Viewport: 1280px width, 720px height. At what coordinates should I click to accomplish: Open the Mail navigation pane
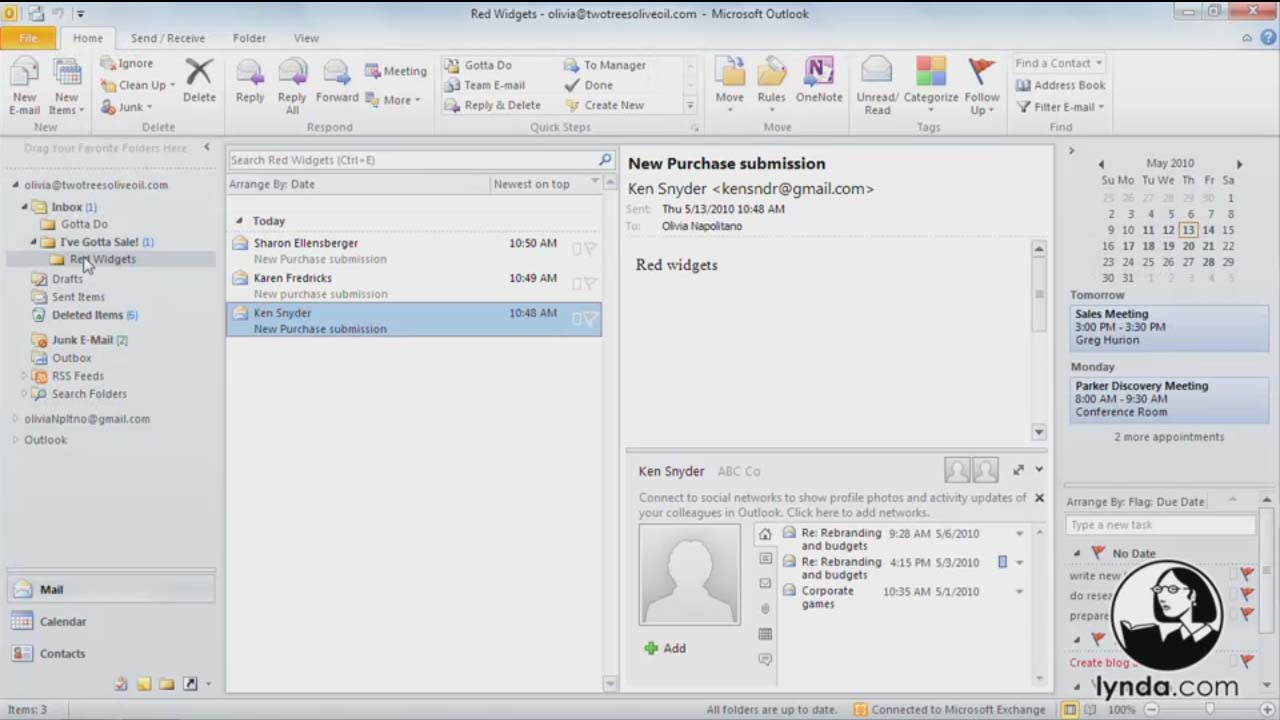tap(110, 590)
